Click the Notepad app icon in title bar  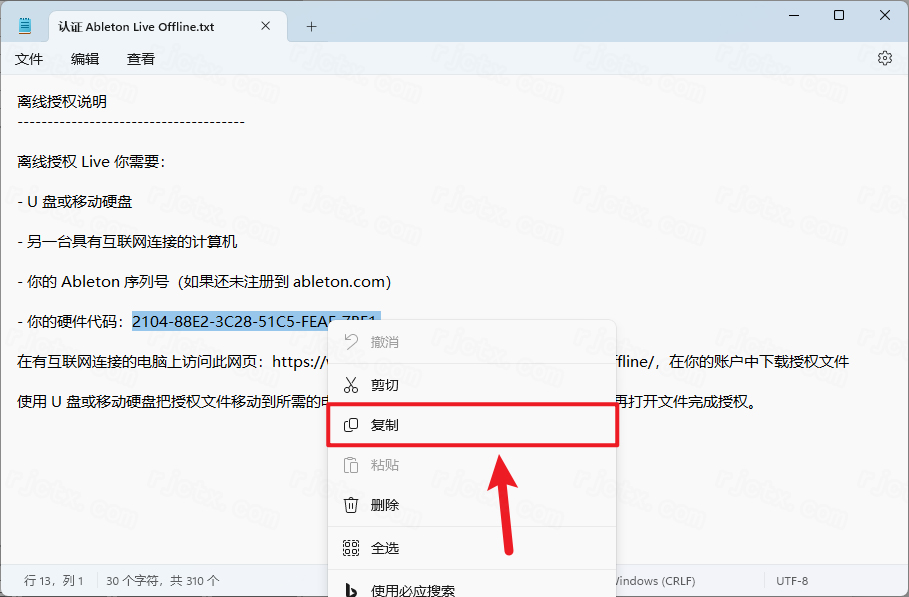point(25,27)
